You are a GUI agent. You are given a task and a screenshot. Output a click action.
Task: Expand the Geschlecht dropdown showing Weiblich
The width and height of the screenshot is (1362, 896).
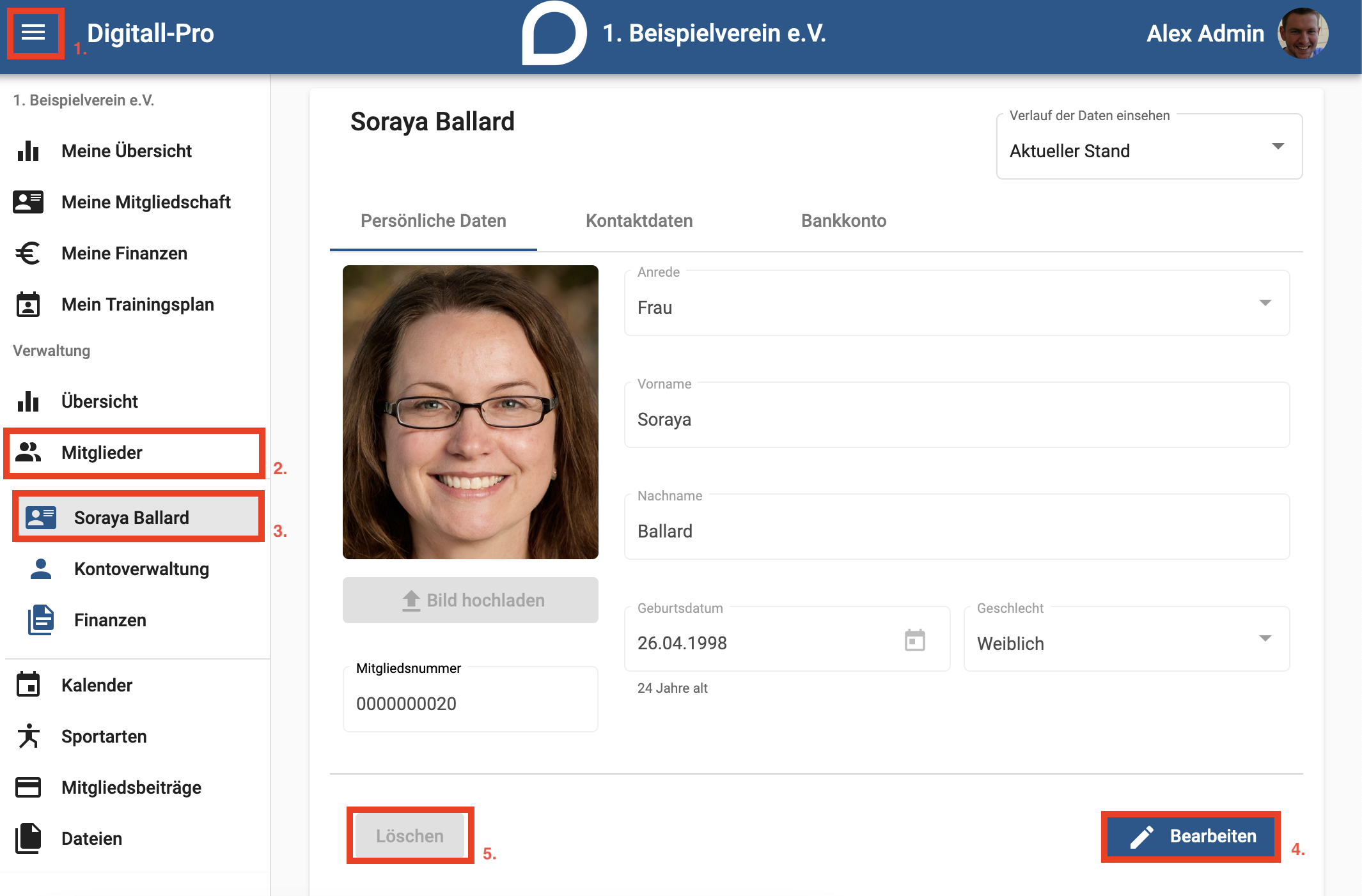click(x=1127, y=639)
